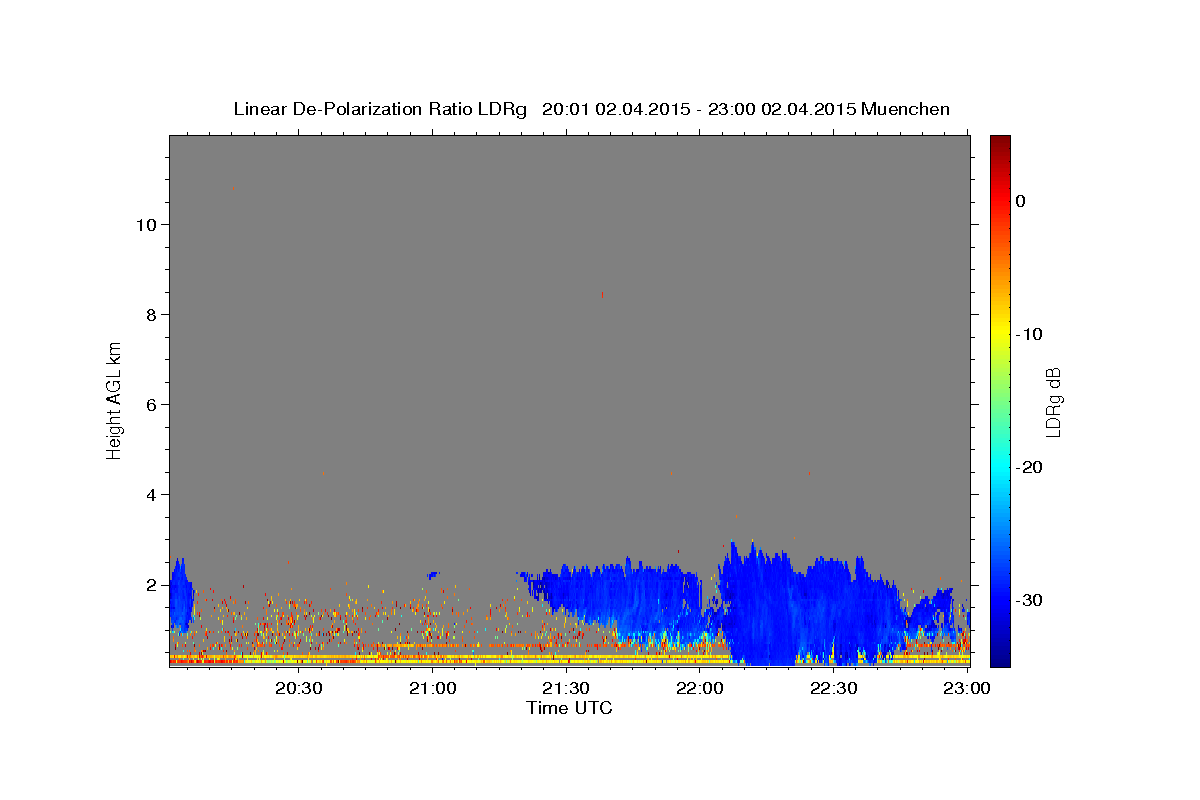Click the height tick label 2

(149, 585)
